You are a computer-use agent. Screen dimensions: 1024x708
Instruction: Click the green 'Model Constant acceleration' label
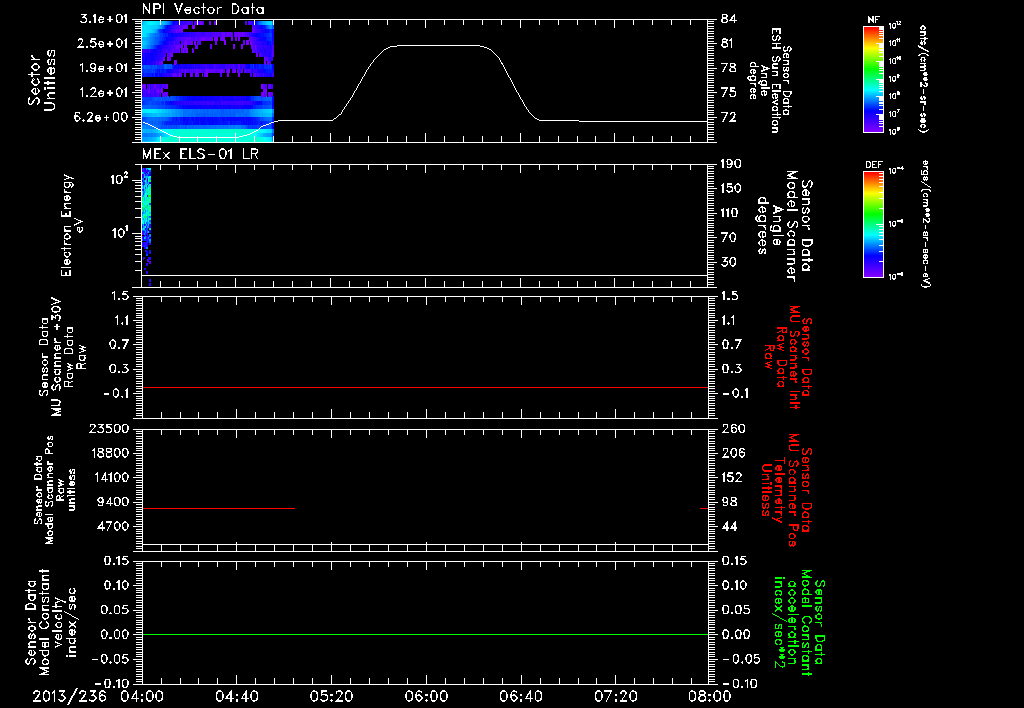tap(799, 623)
